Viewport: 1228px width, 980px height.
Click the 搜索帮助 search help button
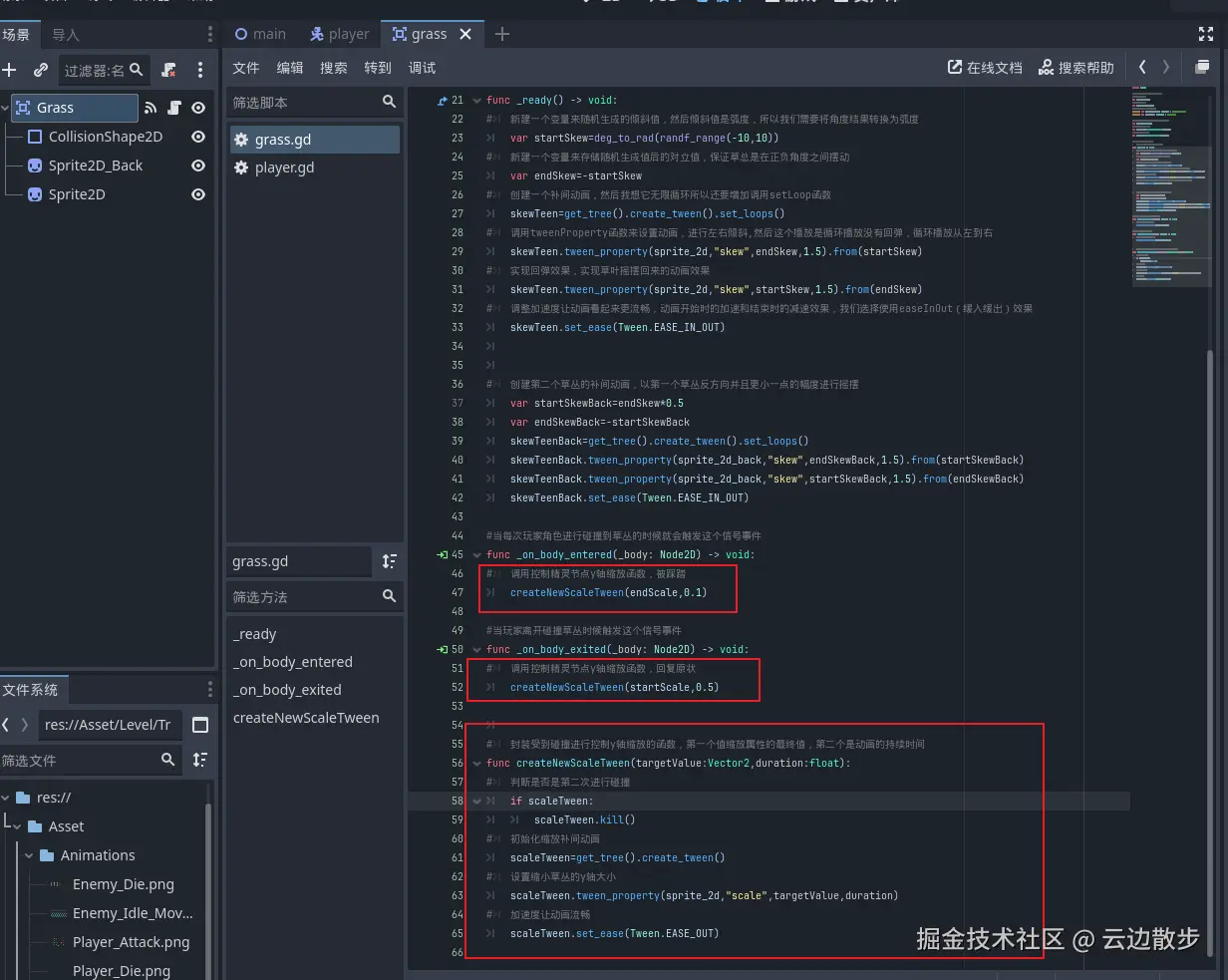1076,68
